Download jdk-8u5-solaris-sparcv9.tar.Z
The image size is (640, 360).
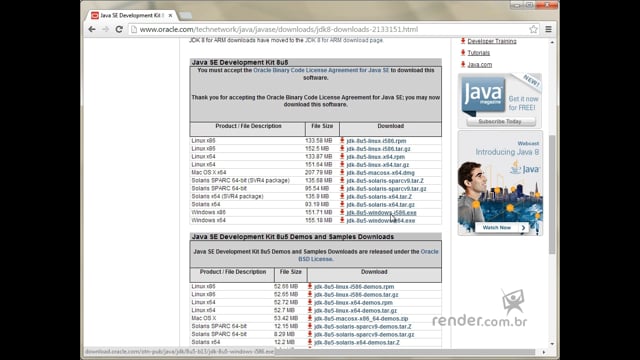[x=385, y=181]
